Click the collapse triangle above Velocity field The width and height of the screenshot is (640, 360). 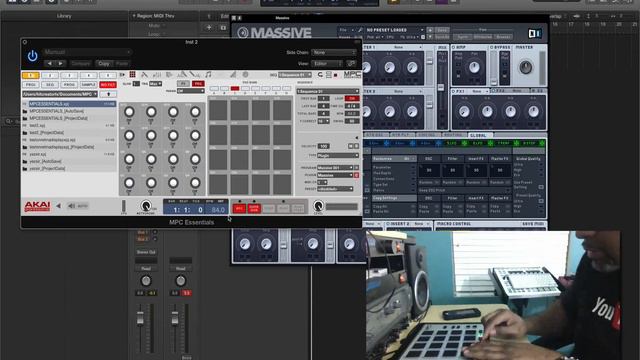pyautogui.click(x=356, y=138)
